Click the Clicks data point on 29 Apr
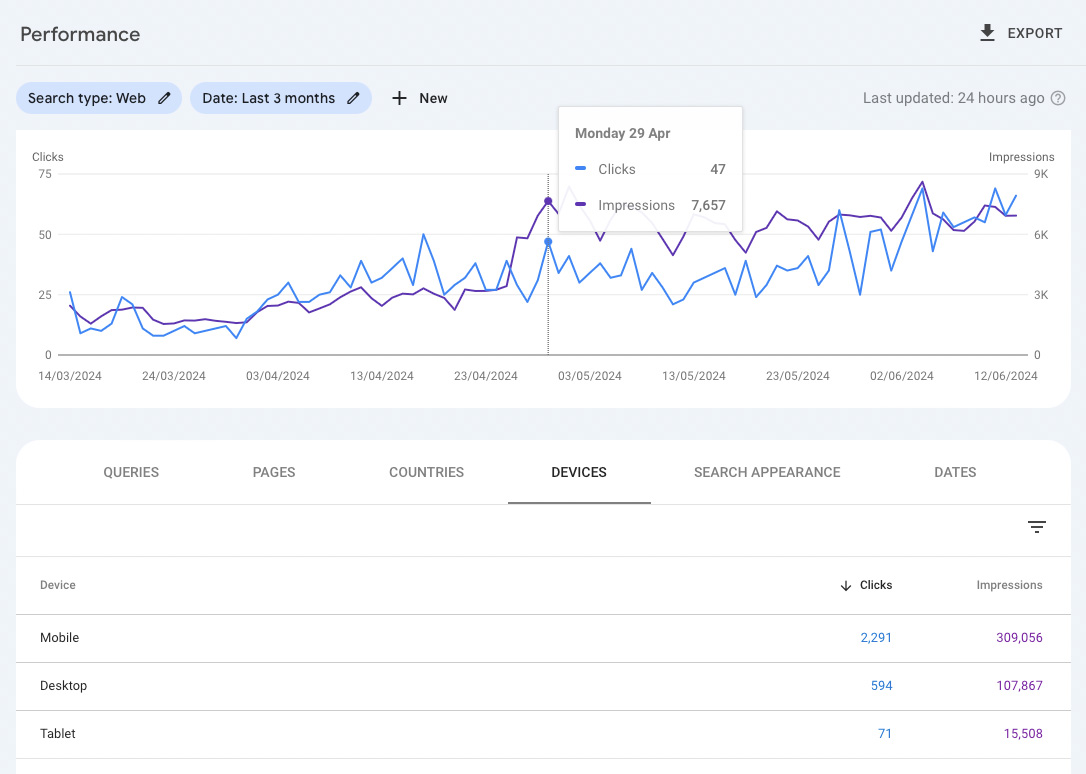This screenshot has width=1086, height=774. point(548,242)
